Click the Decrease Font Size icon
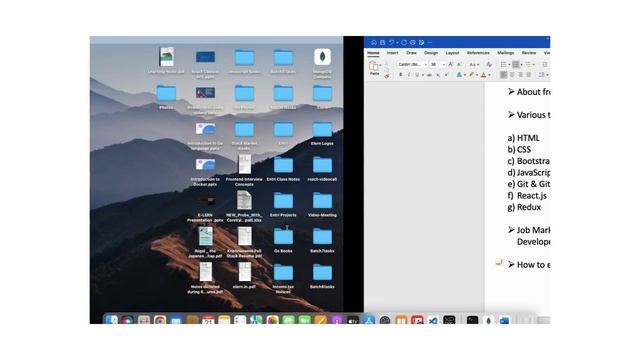The height and width of the screenshot is (360, 640). click(x=459, y=64)
